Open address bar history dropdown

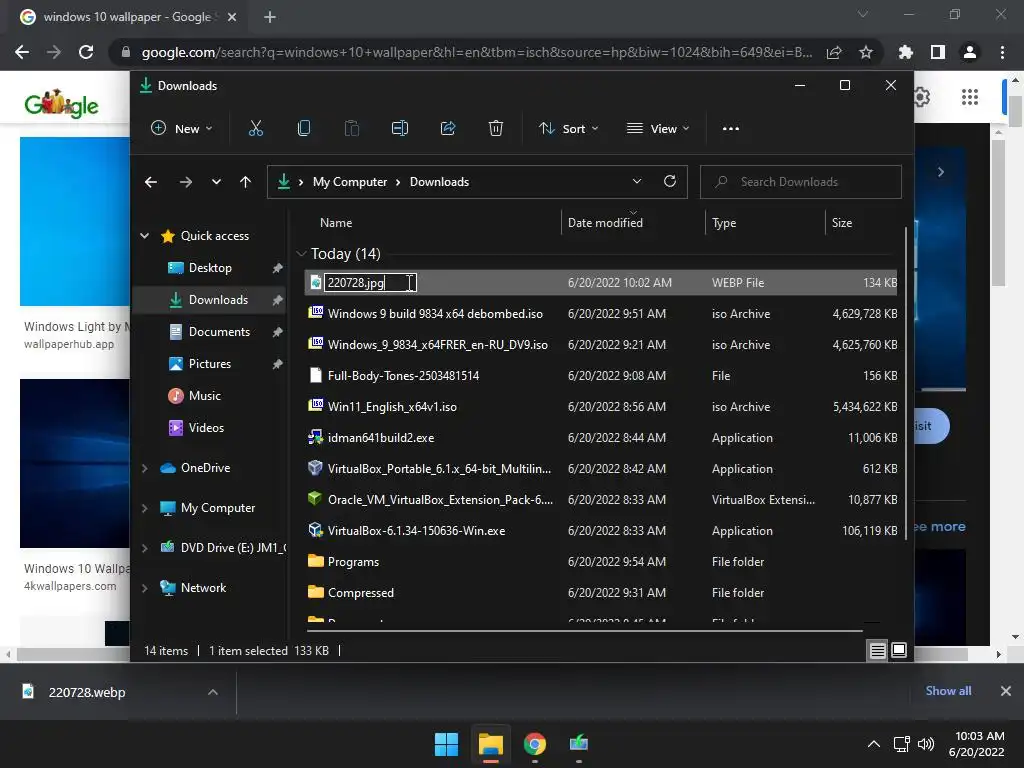[637, 182]
